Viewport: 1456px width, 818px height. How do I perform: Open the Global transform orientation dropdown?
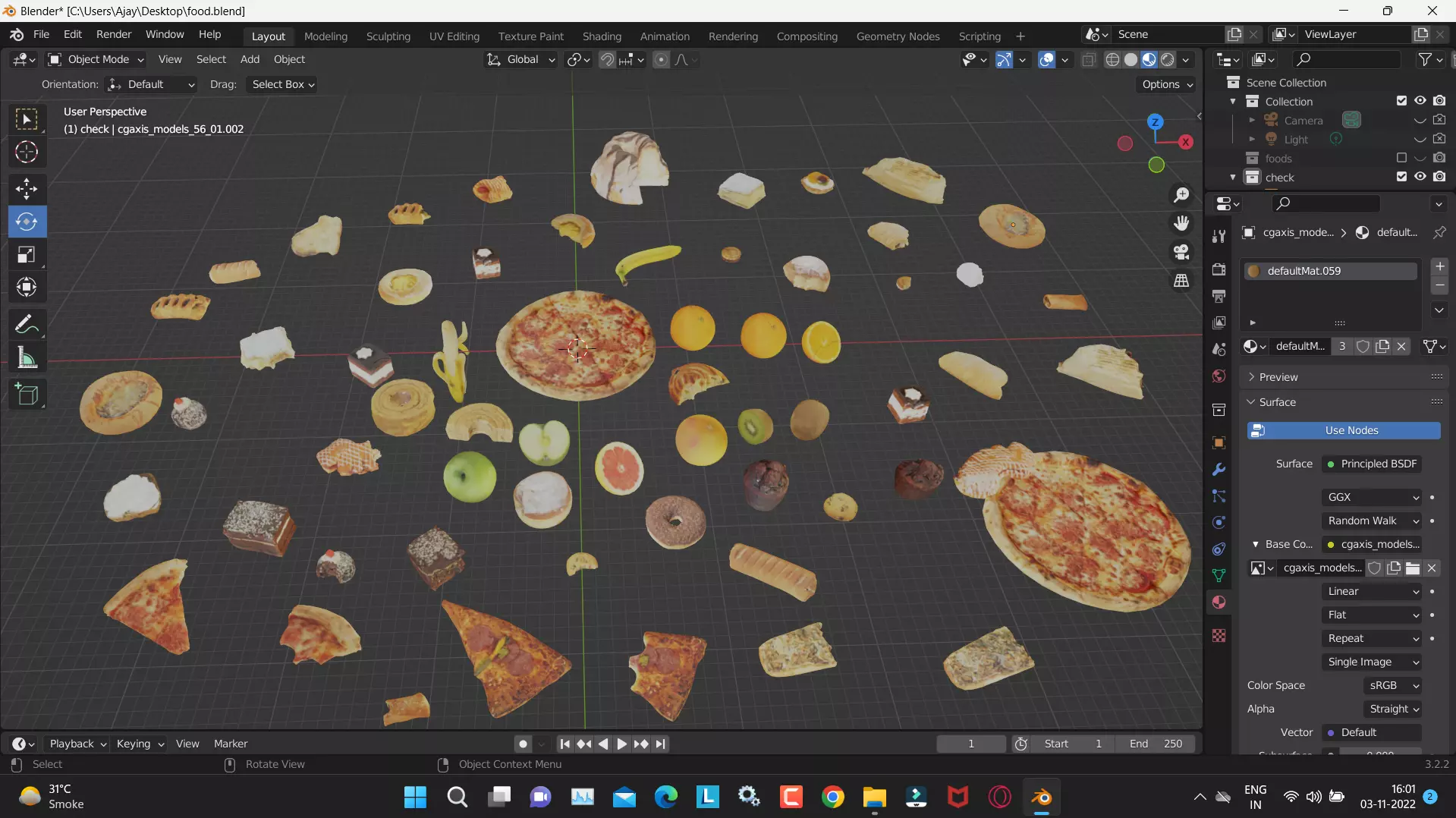[x=520, y=59]
